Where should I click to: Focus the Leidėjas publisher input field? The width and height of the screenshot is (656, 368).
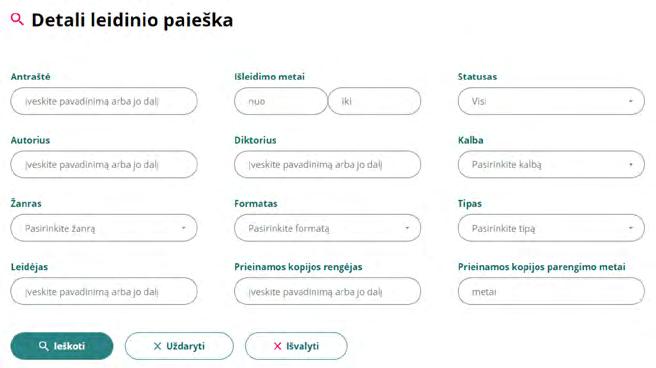pos(104,291)
